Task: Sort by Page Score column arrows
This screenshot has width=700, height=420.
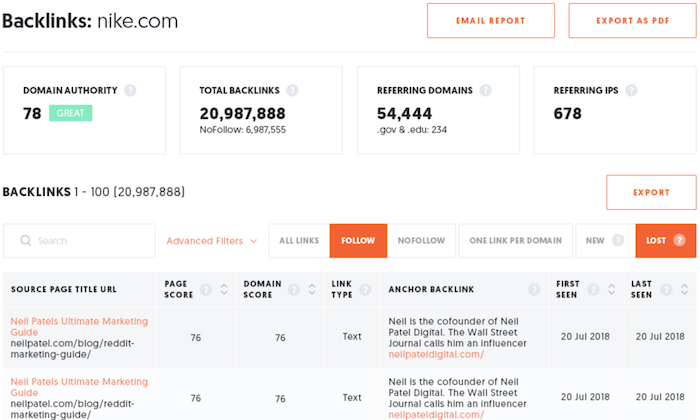Action: 224,290
